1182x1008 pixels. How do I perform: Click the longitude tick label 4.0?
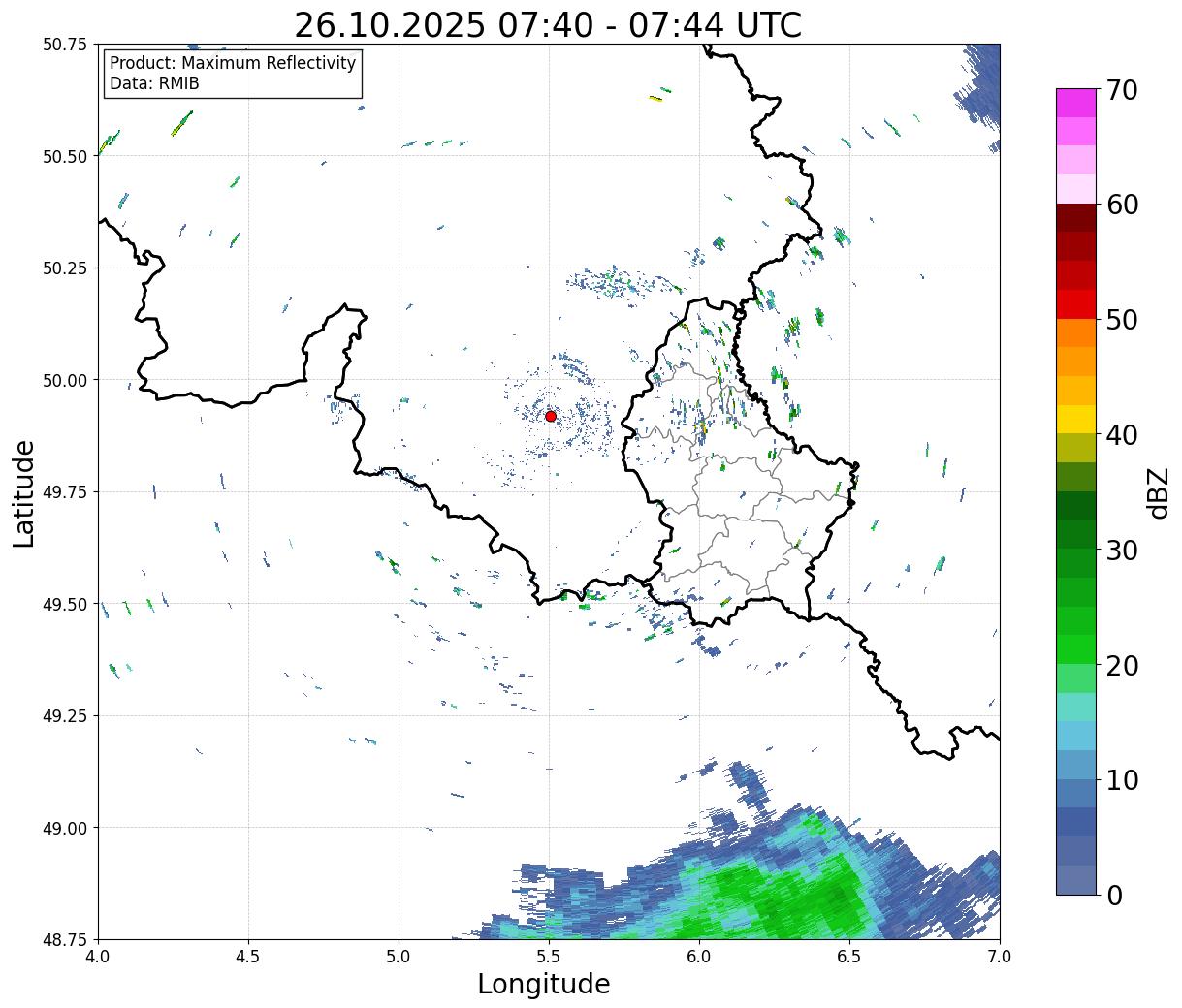tap(98, 956)
